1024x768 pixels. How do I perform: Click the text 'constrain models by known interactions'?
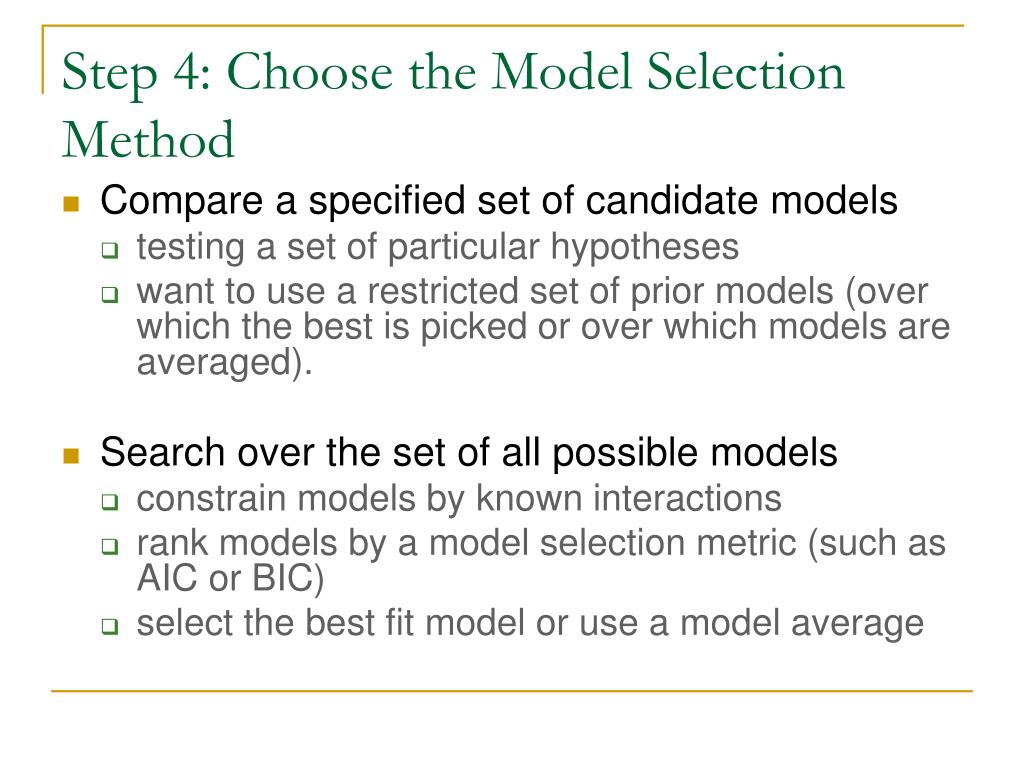[x=459, y=499]
